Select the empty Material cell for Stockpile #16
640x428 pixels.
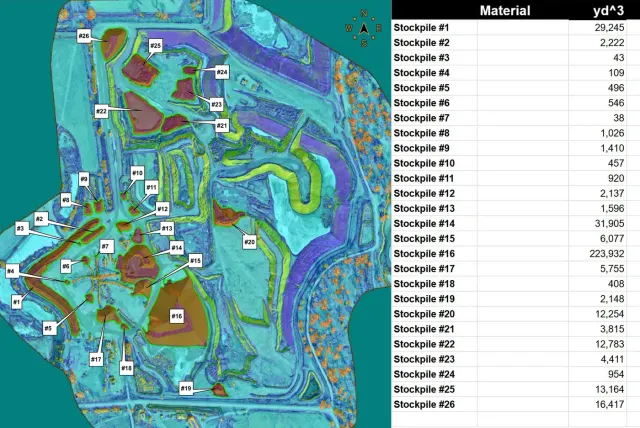coord(523,254)
